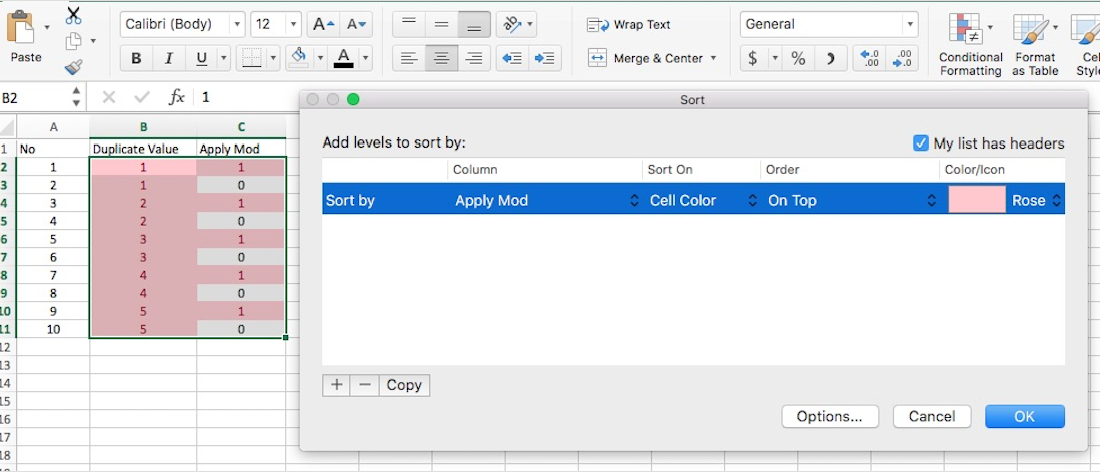1100x472 pixels.
Task: Click the Format Painter brush icon
Action: click(x=73, y=67)
